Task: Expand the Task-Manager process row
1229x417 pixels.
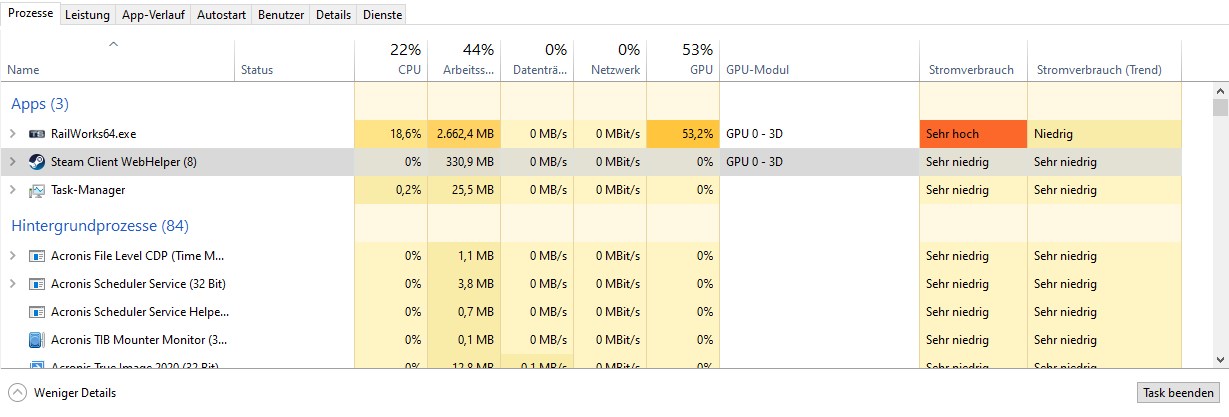Action: (x=13, y=190)
